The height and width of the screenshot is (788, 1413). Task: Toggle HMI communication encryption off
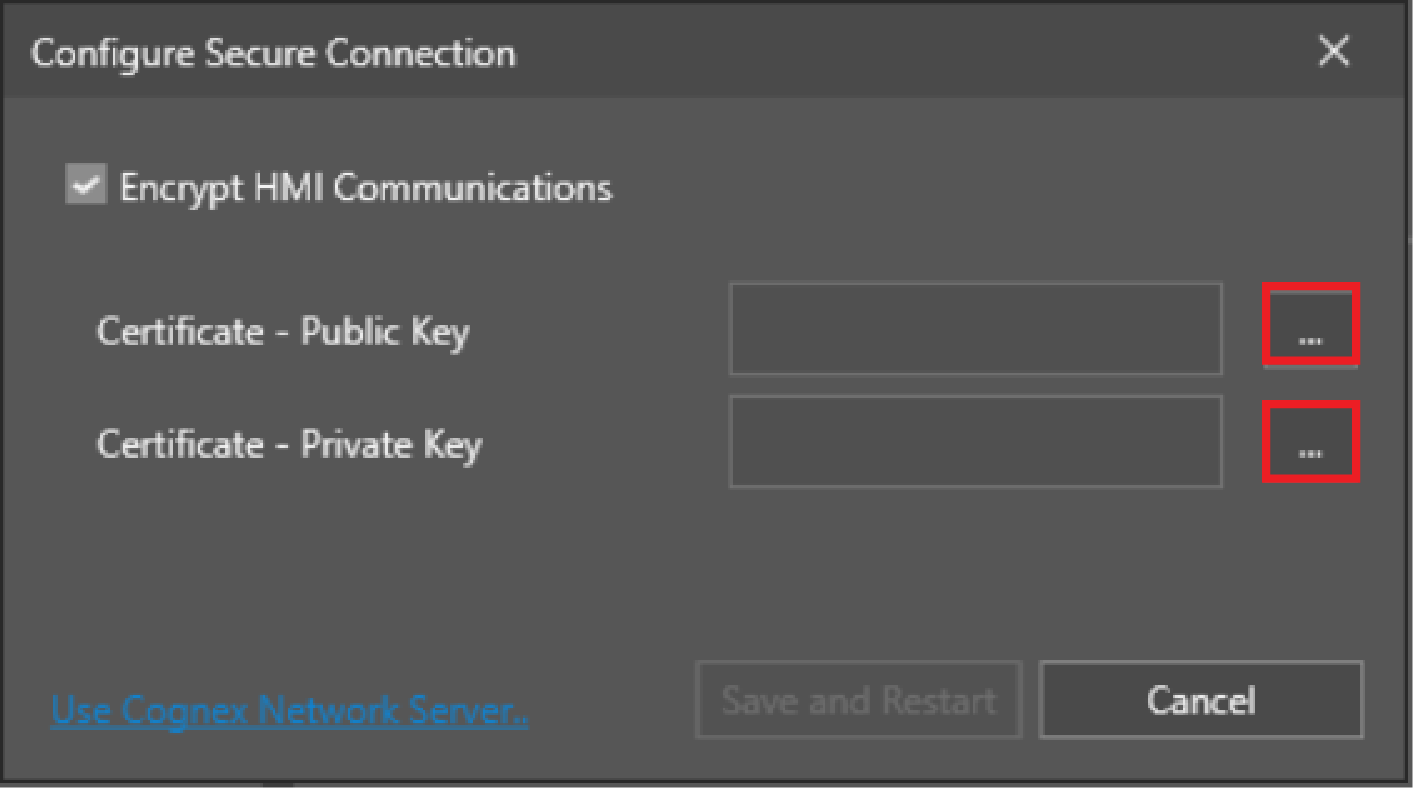coord(86,186)
